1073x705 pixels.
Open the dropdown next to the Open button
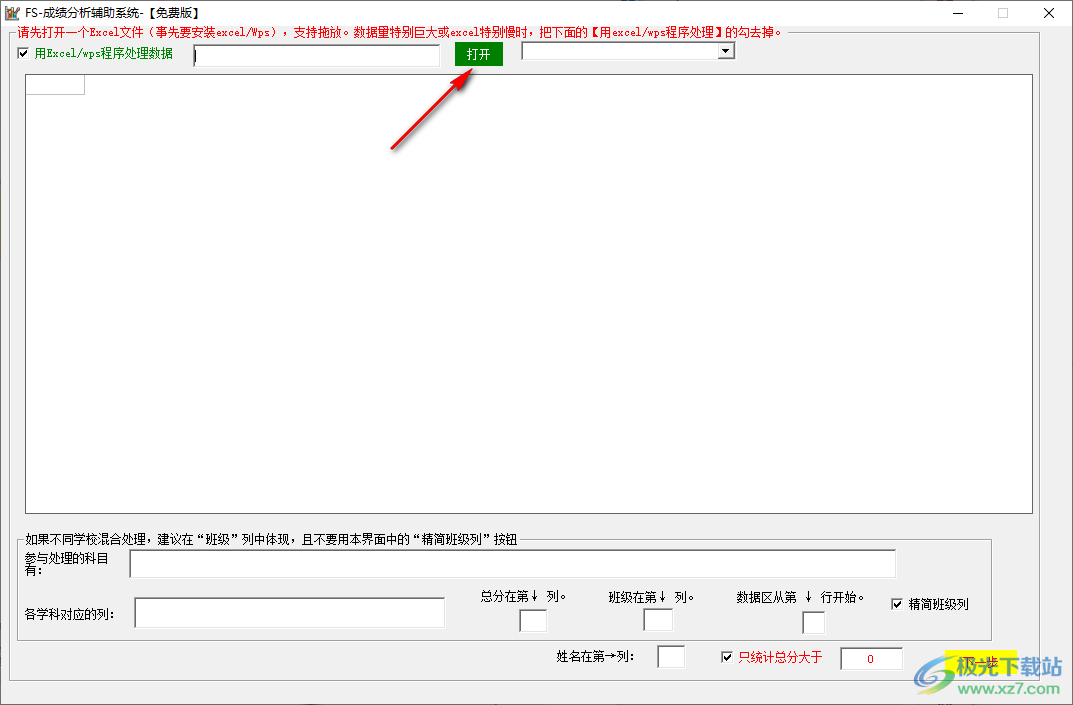click(723, 51)
